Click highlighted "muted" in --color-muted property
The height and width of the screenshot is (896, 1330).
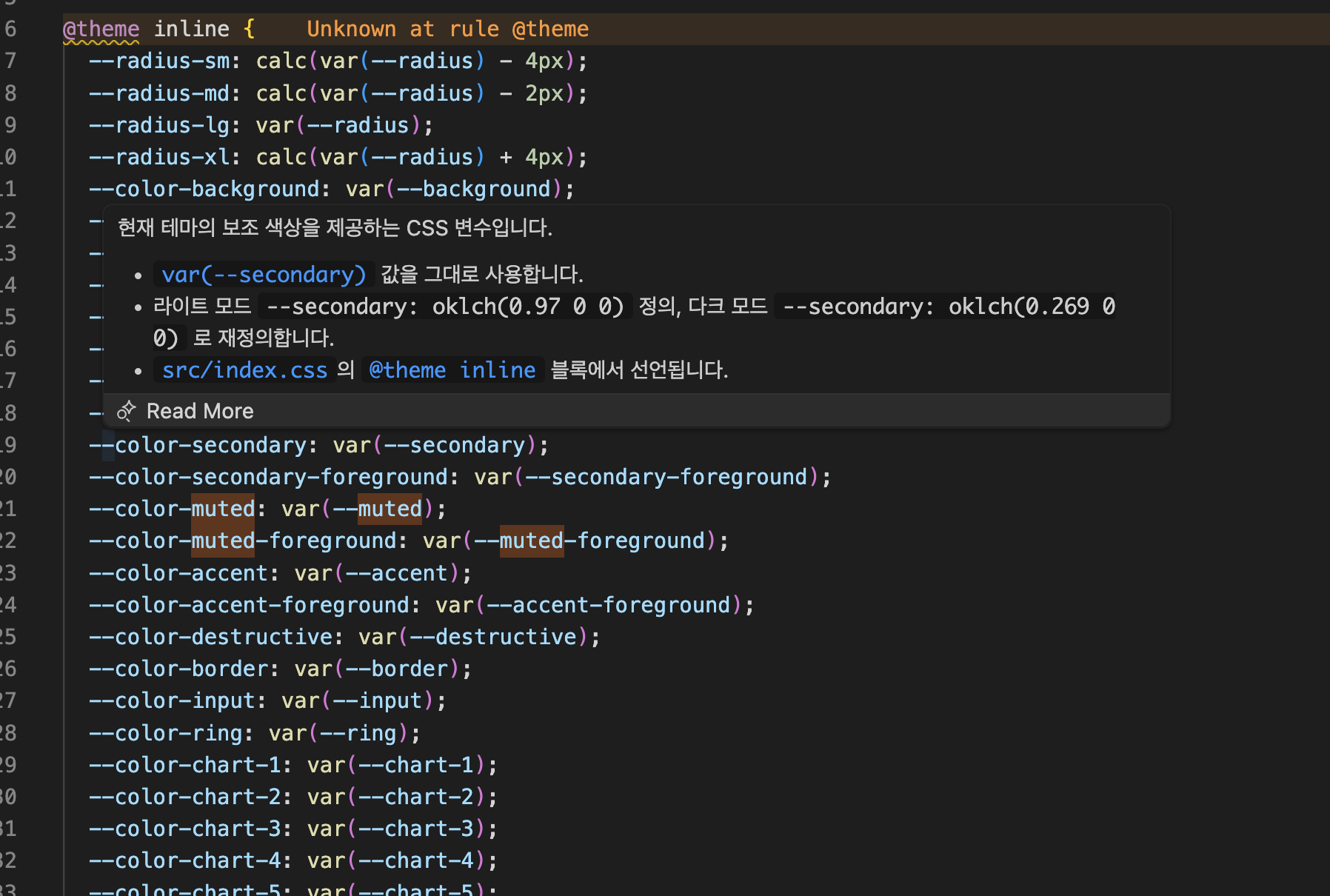tap(223, 509)
